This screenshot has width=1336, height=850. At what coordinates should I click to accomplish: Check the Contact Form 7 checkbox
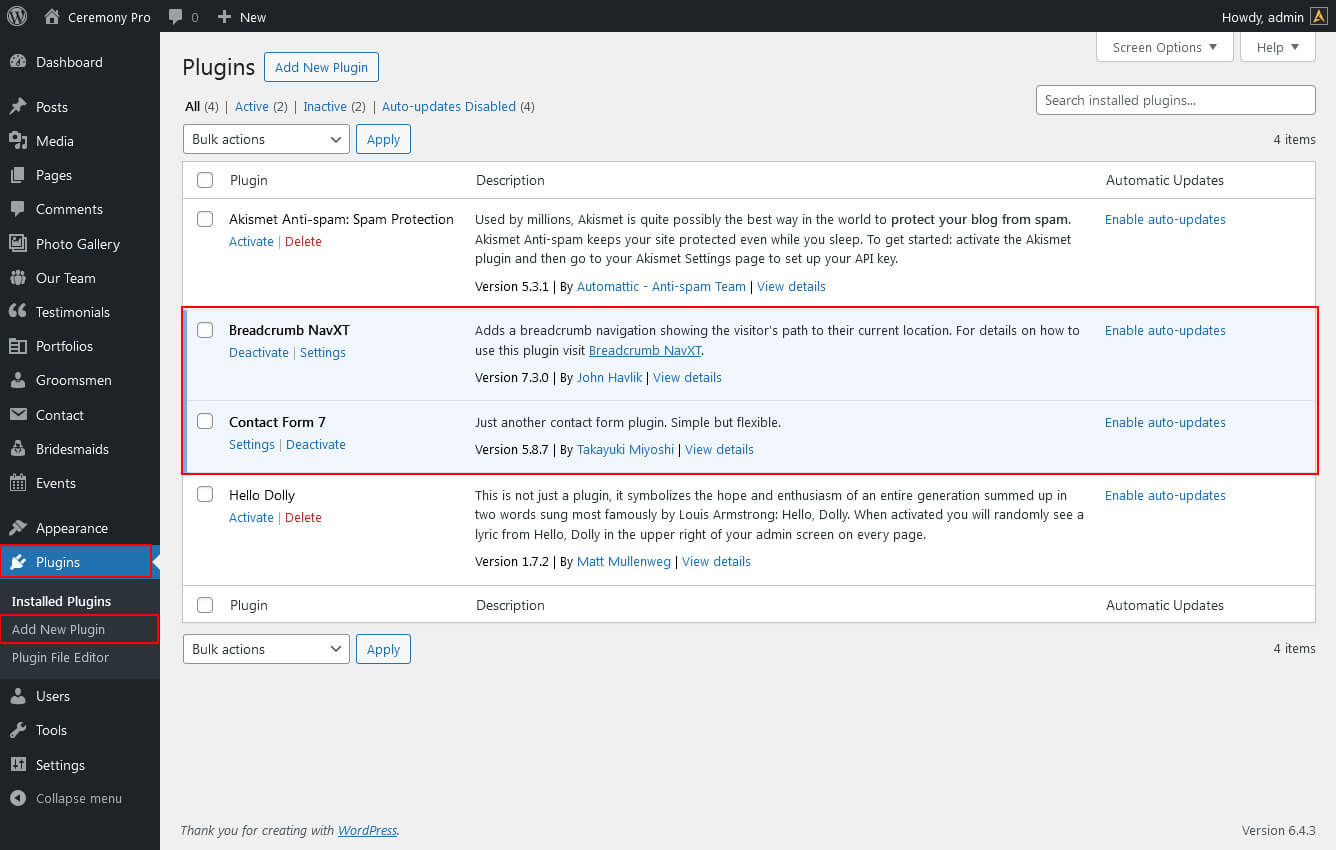click(x=205, y=422)
